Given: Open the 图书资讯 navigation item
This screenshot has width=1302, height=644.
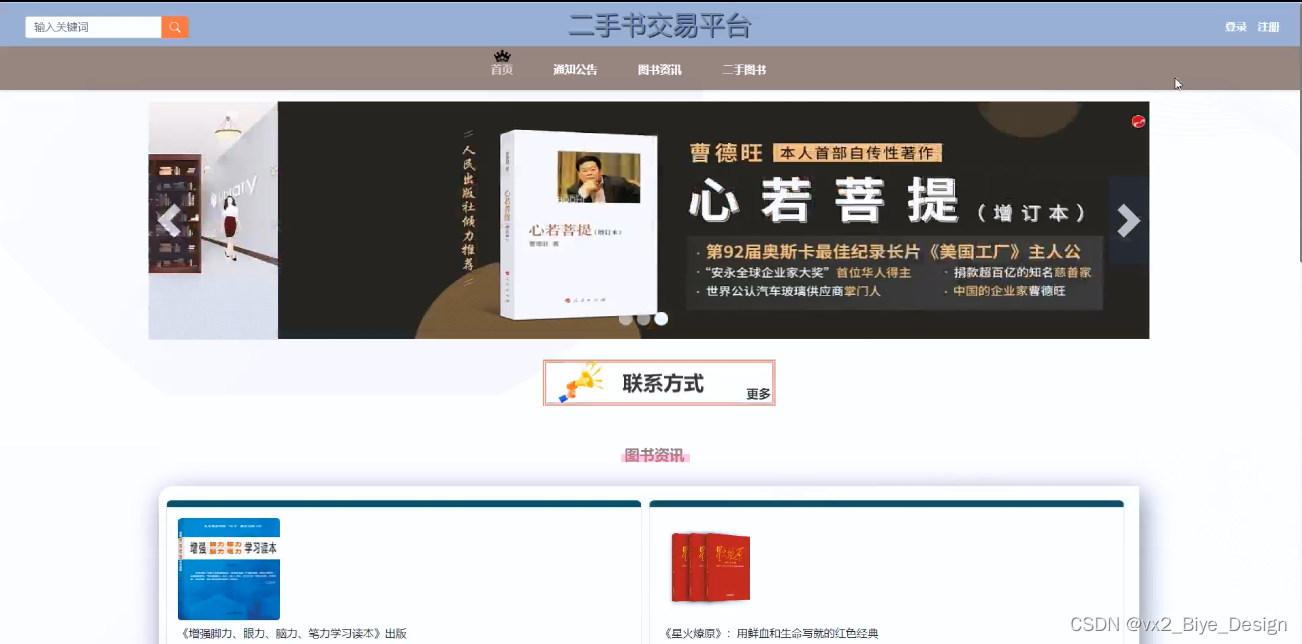Looking at the screenshot, I should [x=660, y=70].
